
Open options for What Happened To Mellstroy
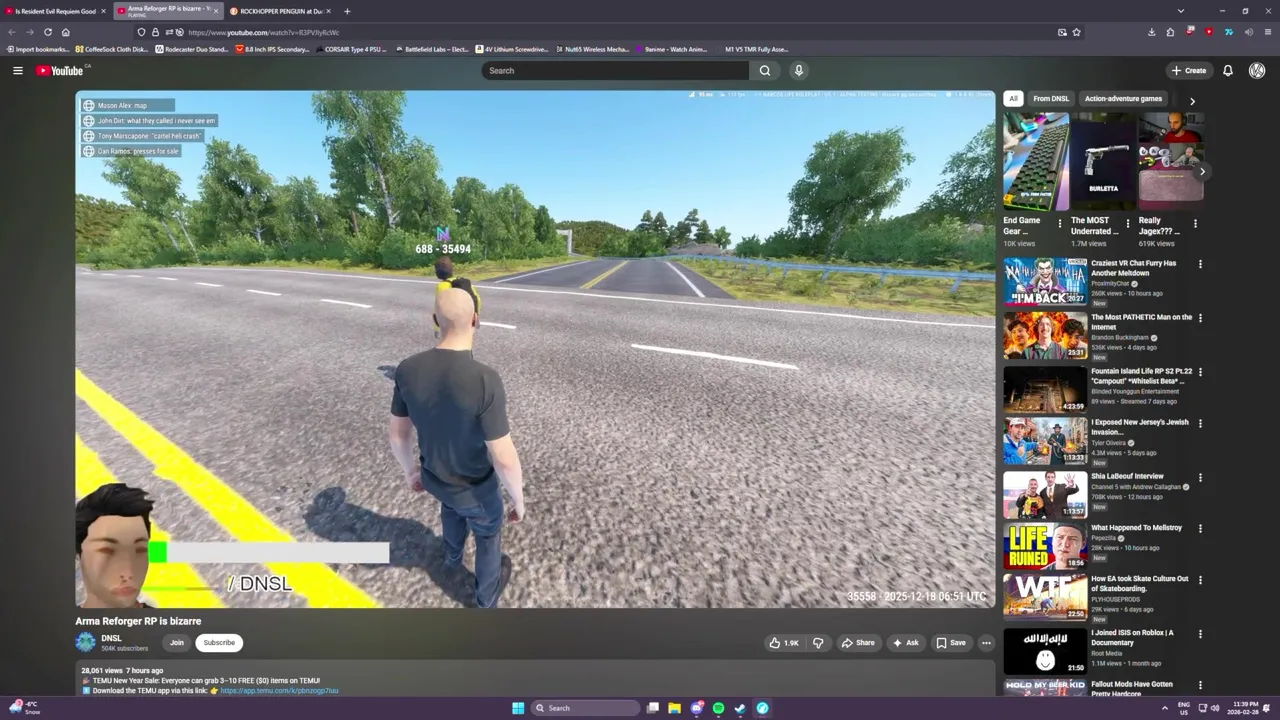click(1200, 529)
